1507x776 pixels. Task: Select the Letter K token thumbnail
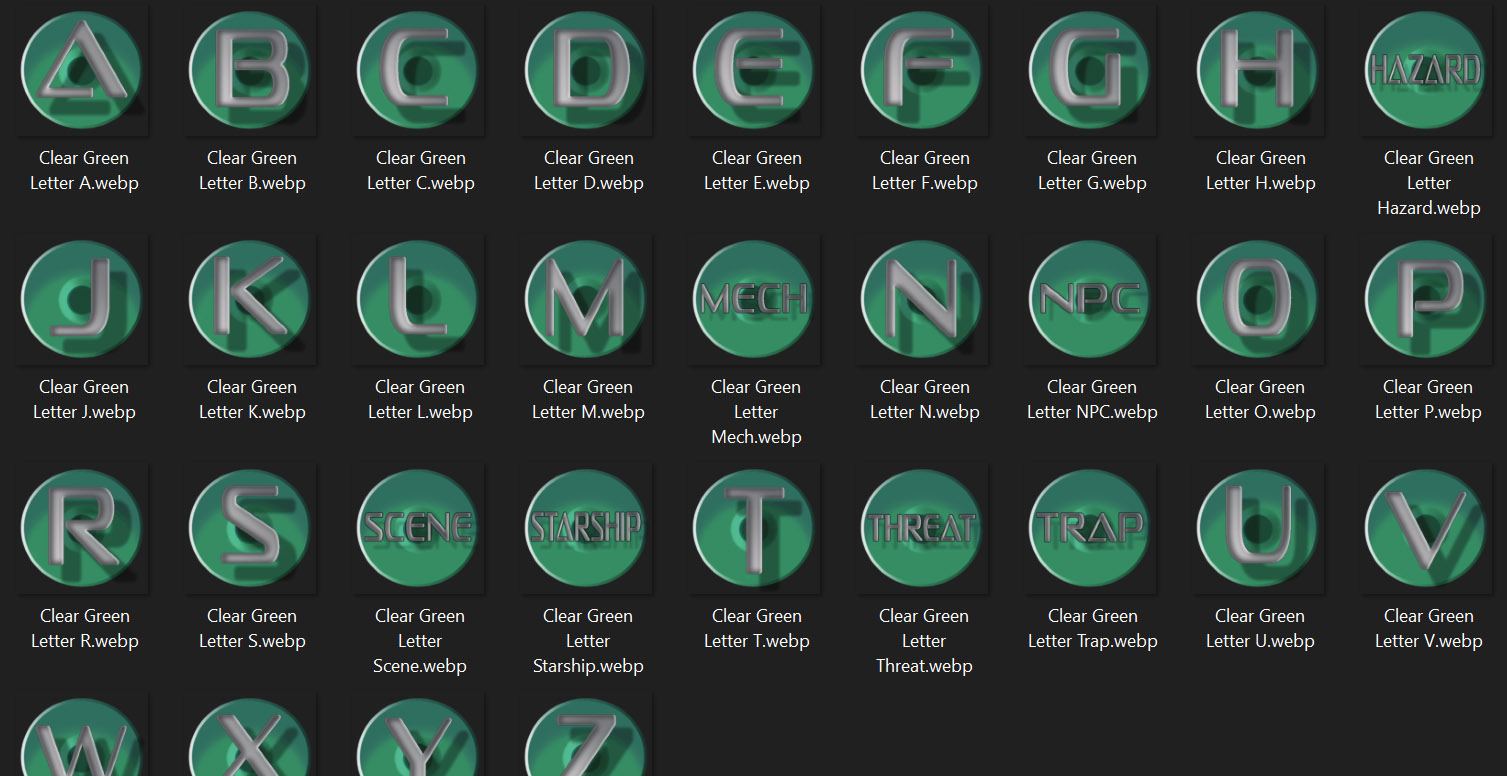pyautogui.click(x=251, y=299)
